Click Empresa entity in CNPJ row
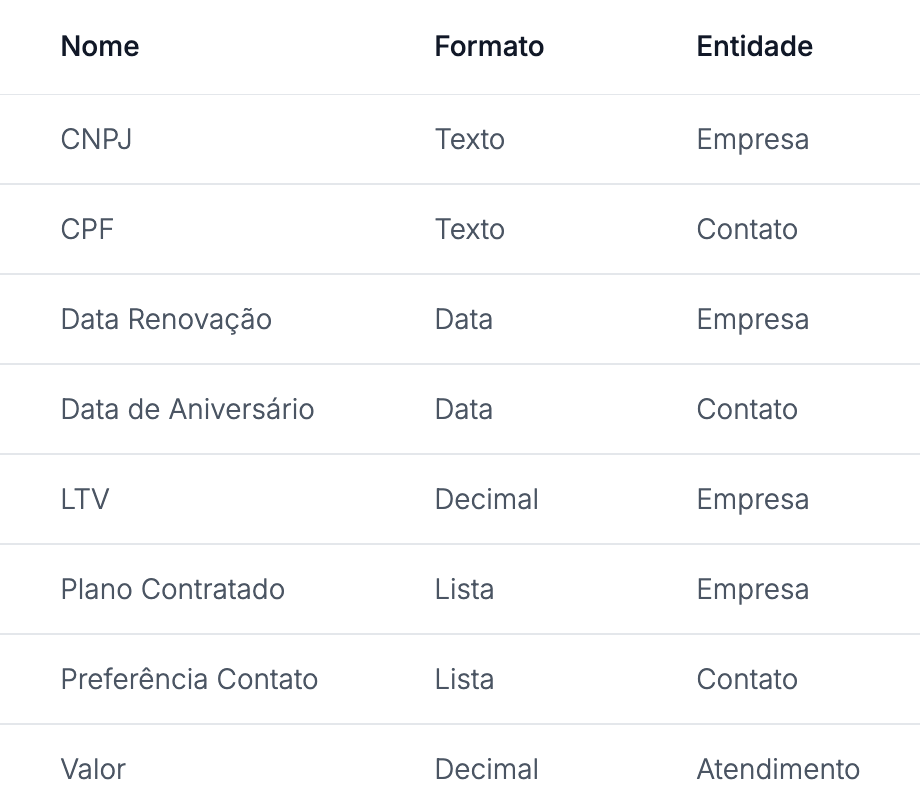Screen dimensions: 920x810 [752, 139]
